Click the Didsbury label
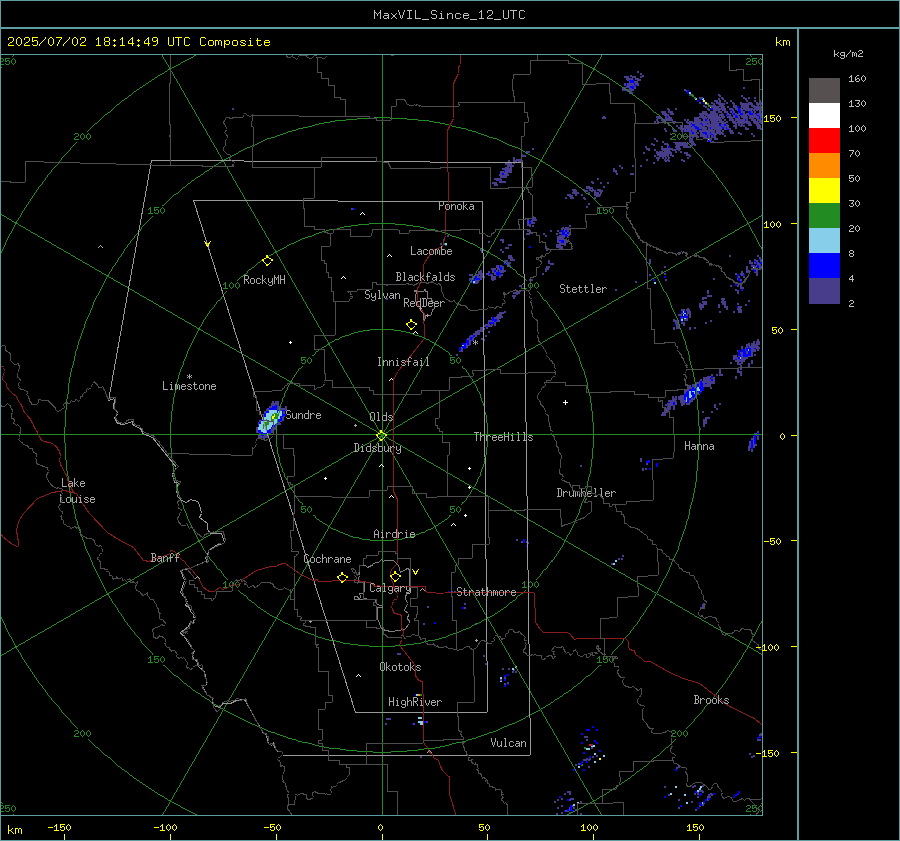 click(x=377, y=448)
